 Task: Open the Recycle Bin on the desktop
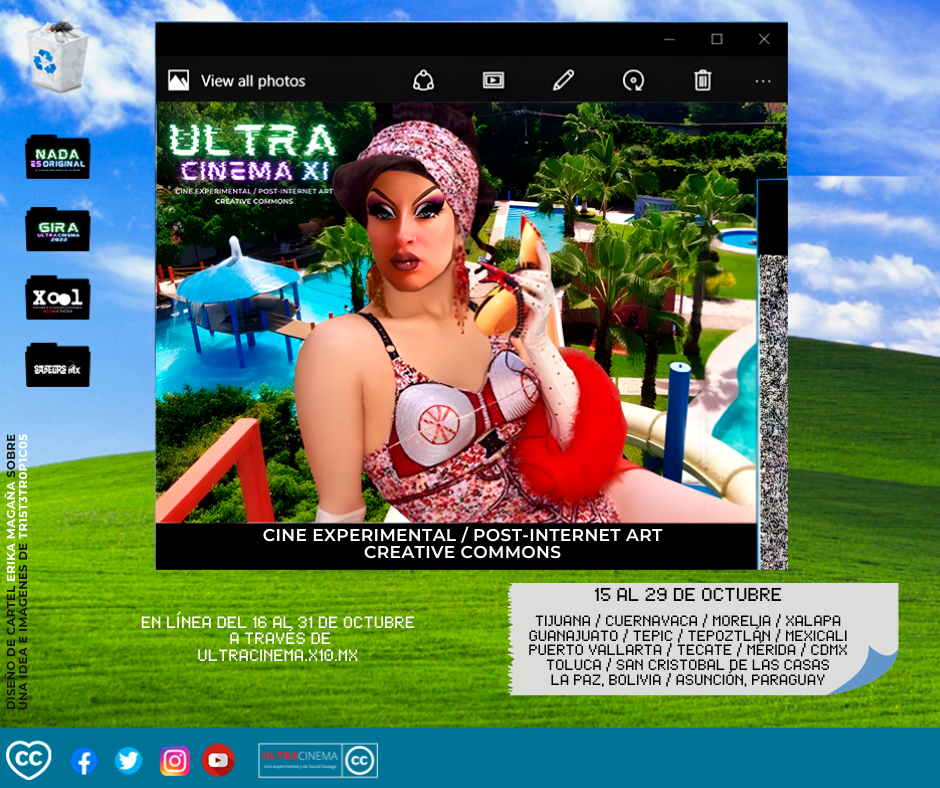click(x=58, y=55)
